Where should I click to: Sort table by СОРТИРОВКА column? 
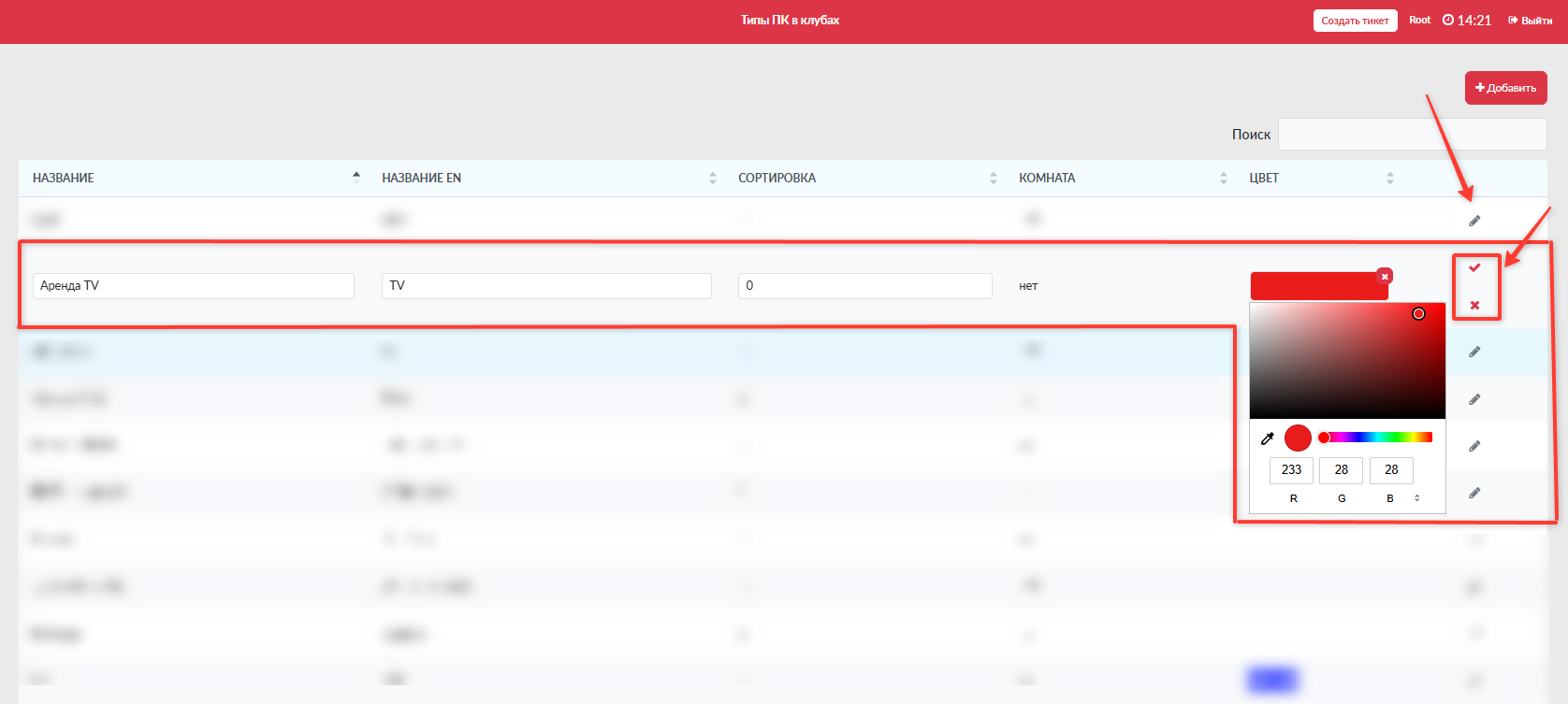[866, 178]
